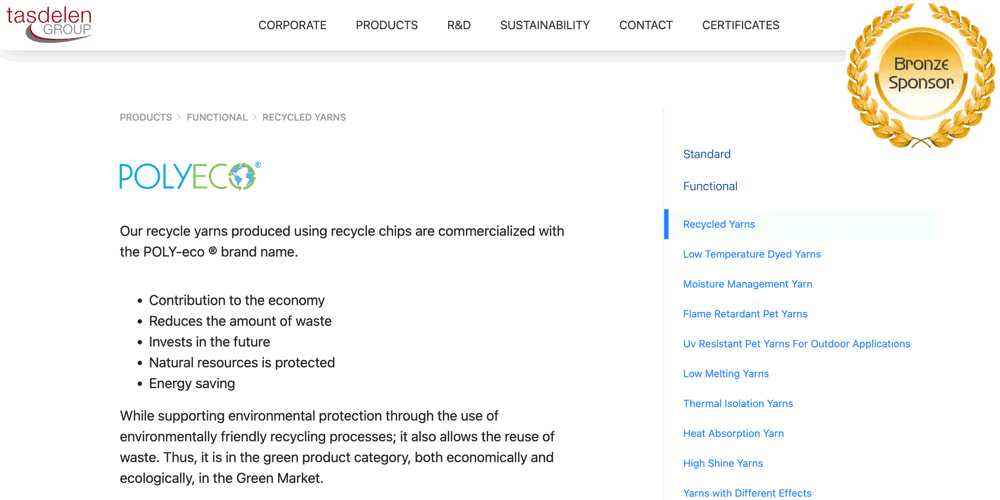Select Recycled Yarns in the sidebar
Screen dimensions: 1000x500
[719, 224]
